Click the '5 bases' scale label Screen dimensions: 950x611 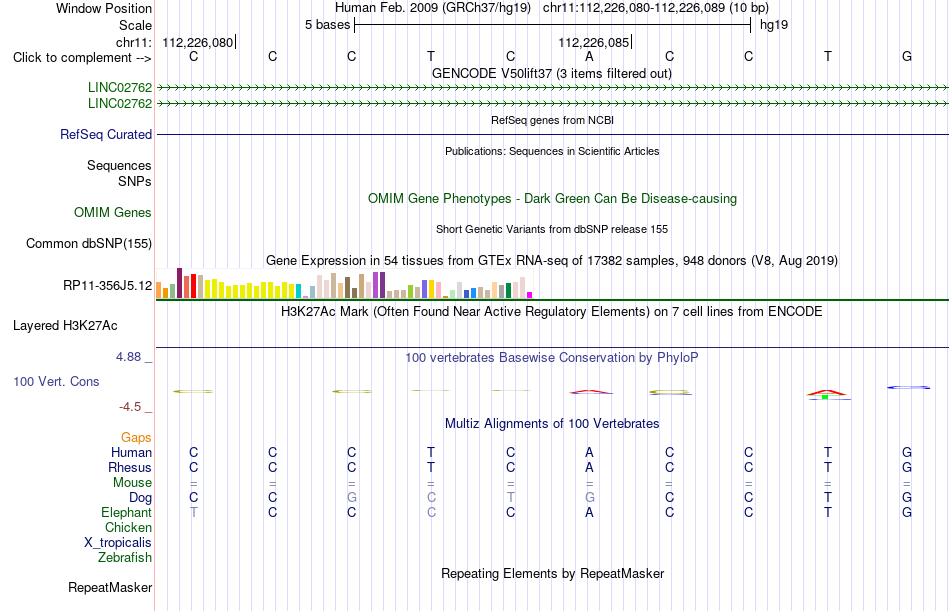click(327, 25)
